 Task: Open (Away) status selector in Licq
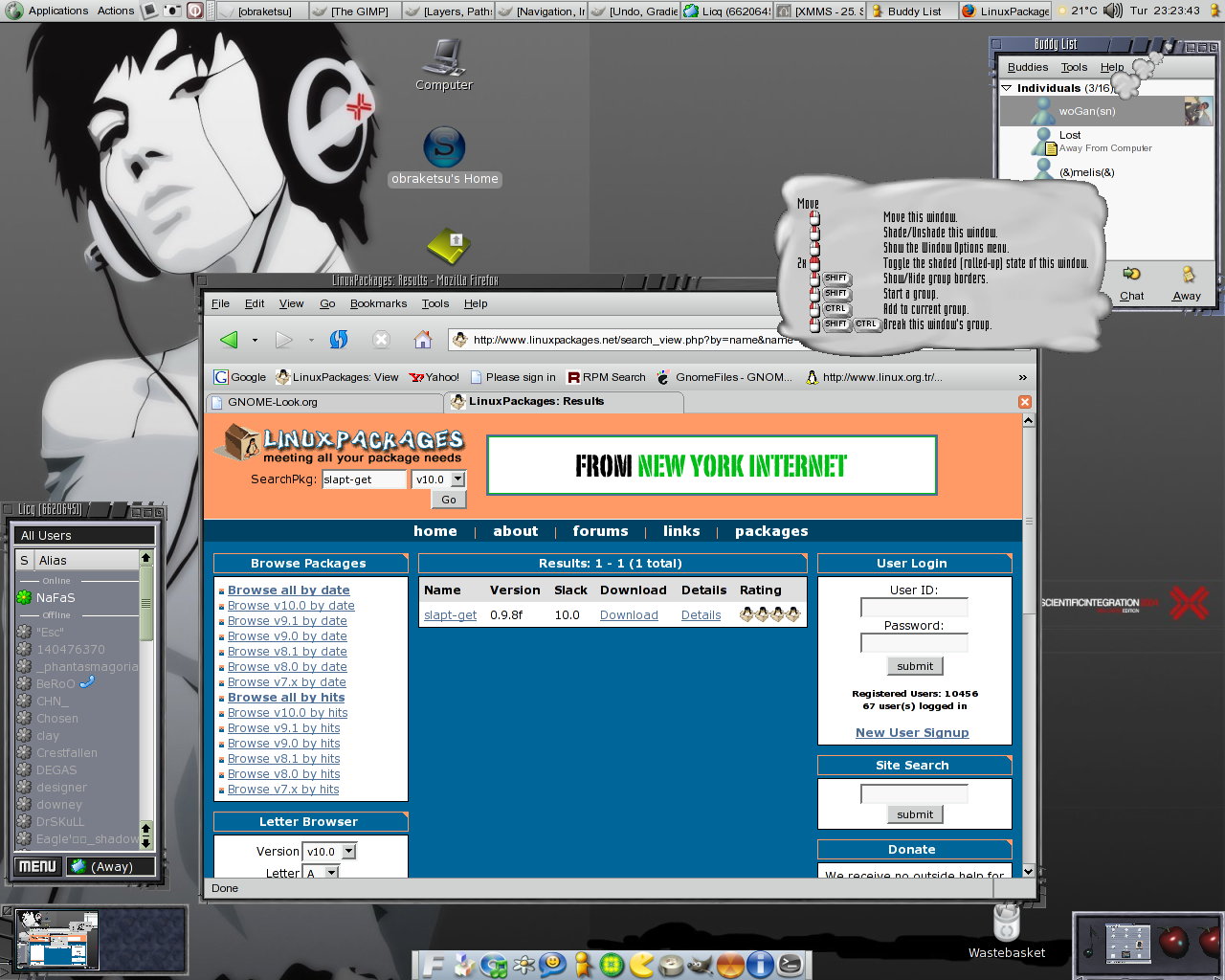(x=111, y=866)
